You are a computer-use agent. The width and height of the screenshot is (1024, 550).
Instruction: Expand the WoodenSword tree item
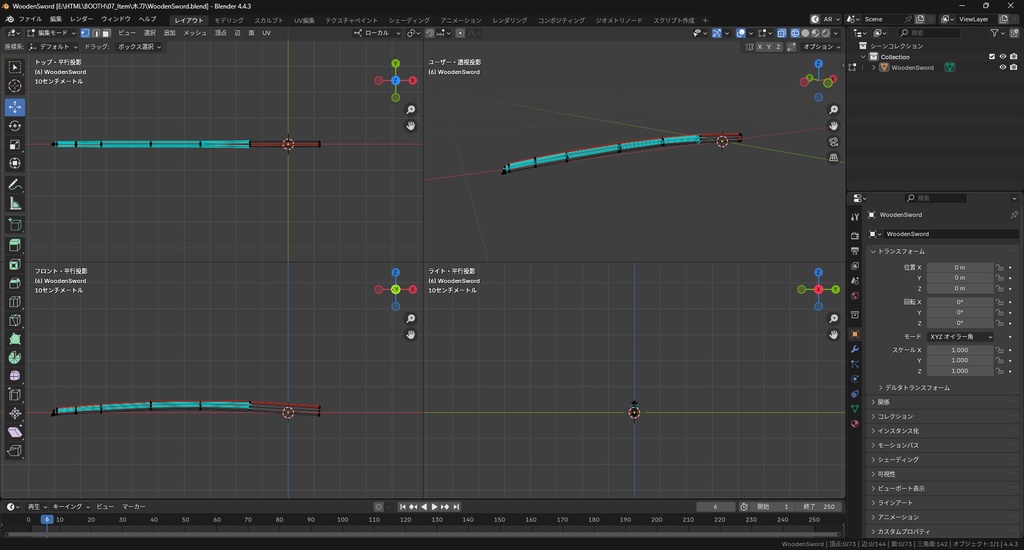pos(874,67)
